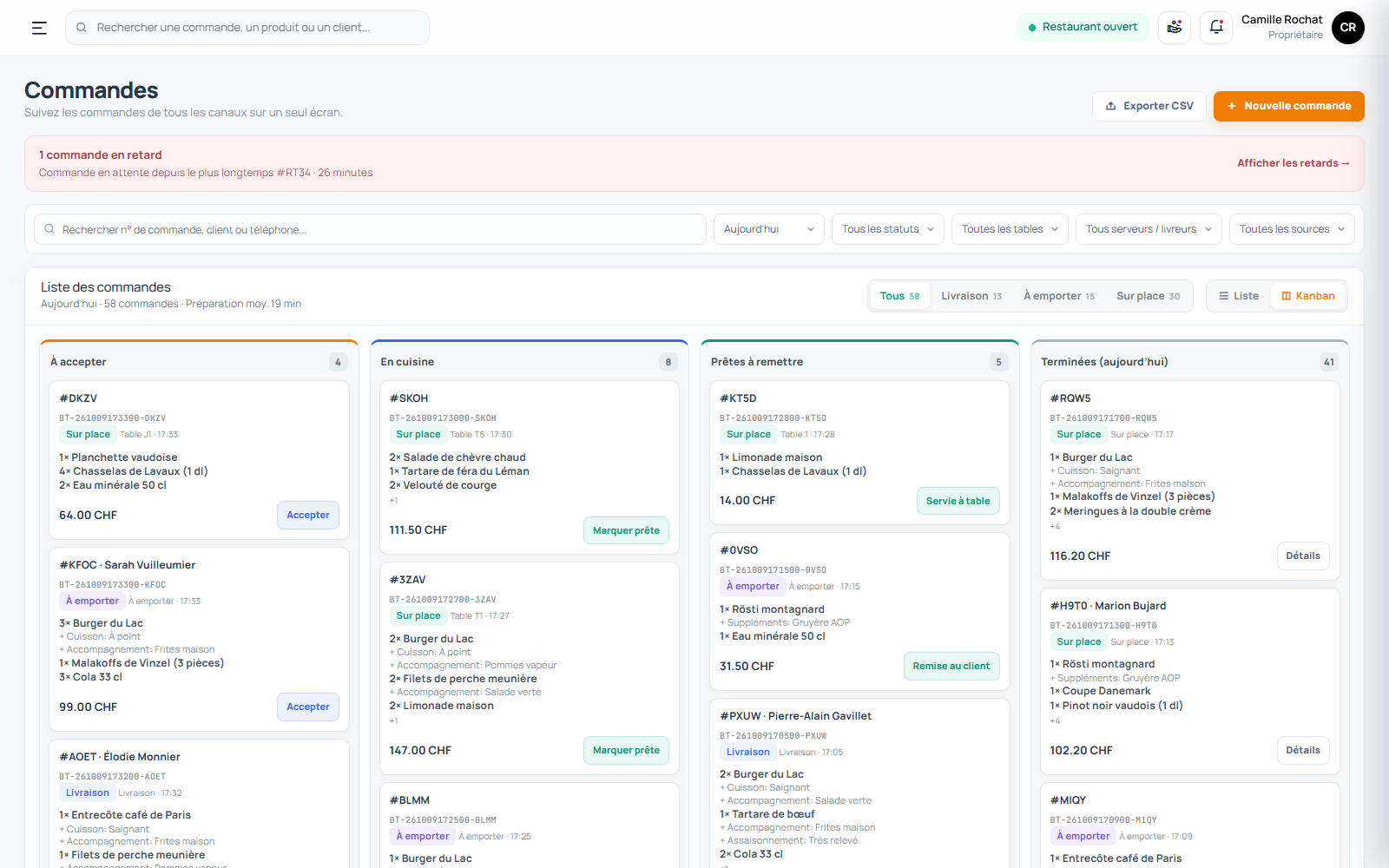Screen dimensions: 1389x868
Task: Click the team members icon in header
Action: click(x=1175, y=28)
